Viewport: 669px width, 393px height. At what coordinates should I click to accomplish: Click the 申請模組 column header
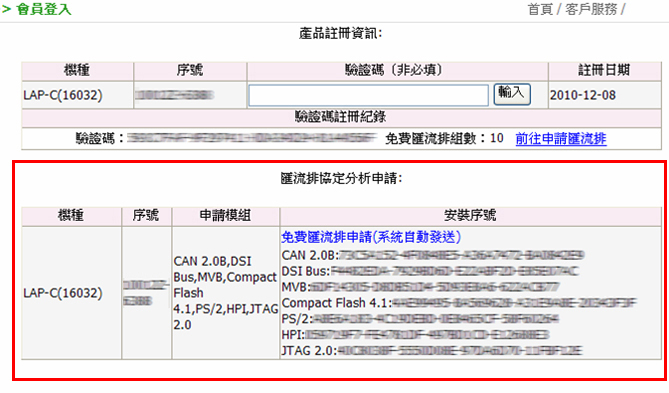[225, 216]
